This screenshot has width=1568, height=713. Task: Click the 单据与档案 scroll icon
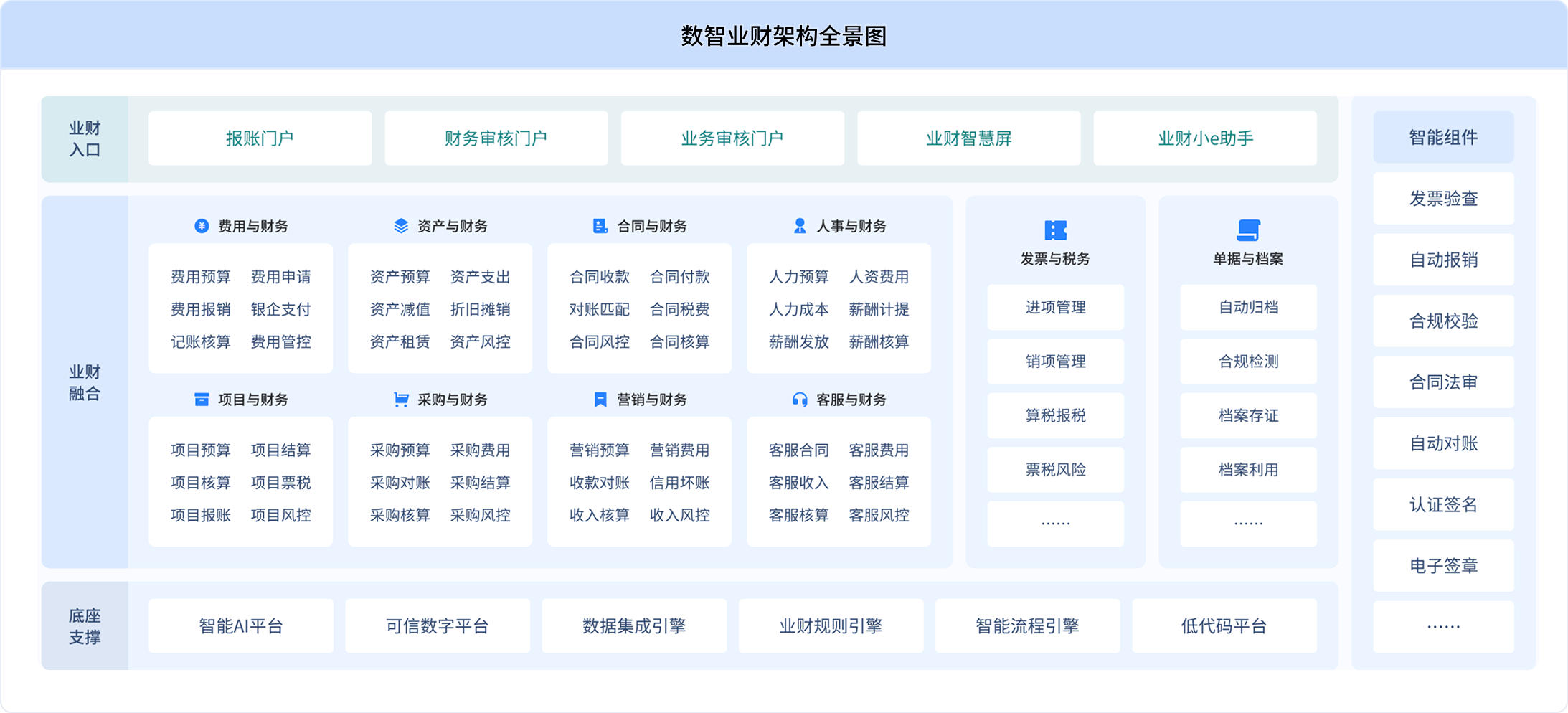[1248, 230]
